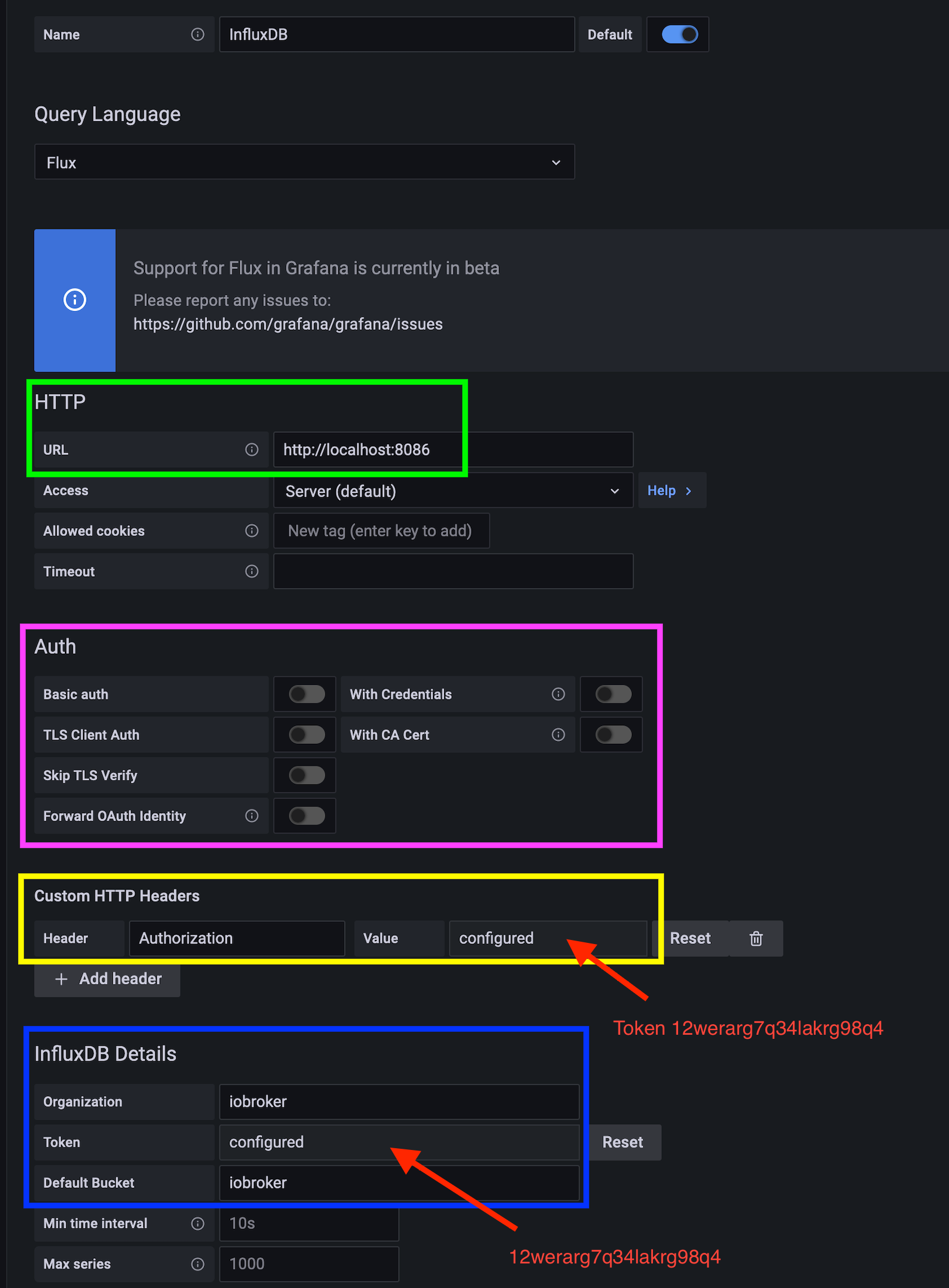Click the Max series 1000 field
The image size is (949, 1288).
click(x=309, y=1263)
